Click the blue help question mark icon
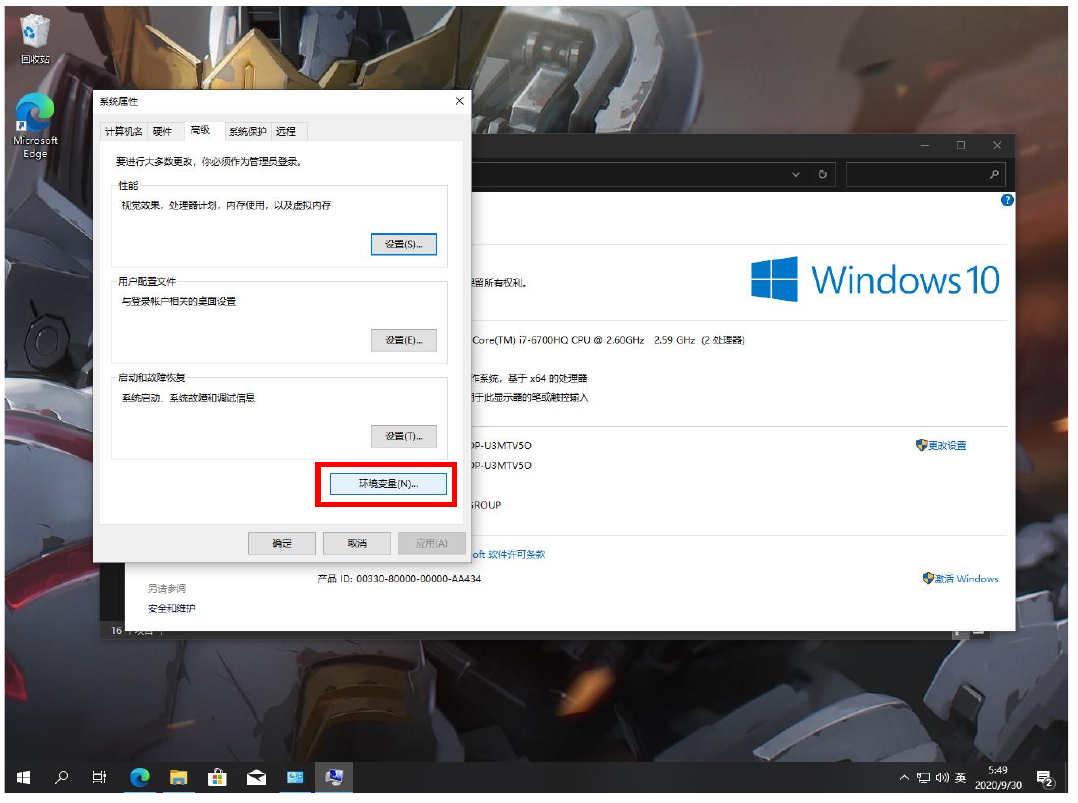 [x=1007, y=200]
